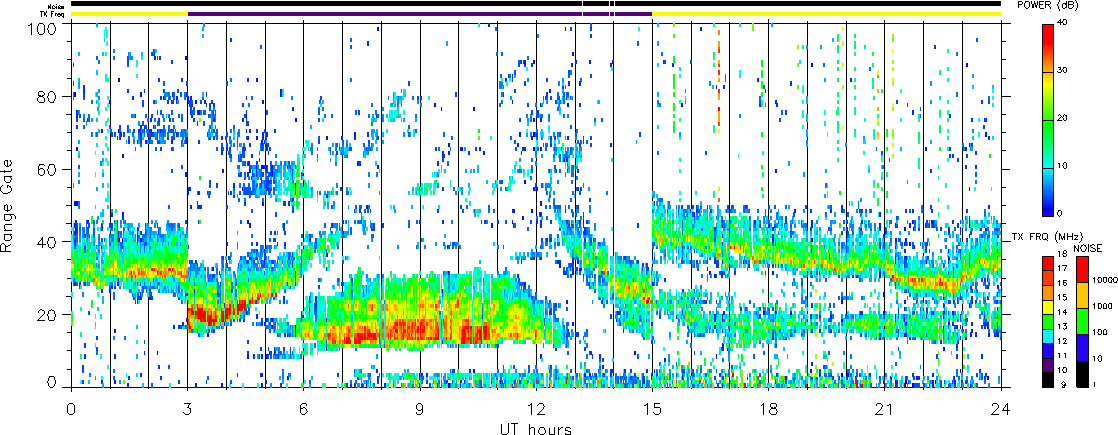The image size is (1118, 435).
Task: Pick the cyan swatch in TX FRQ legend
Action: pyautogui.click(x=1048, y=337)
